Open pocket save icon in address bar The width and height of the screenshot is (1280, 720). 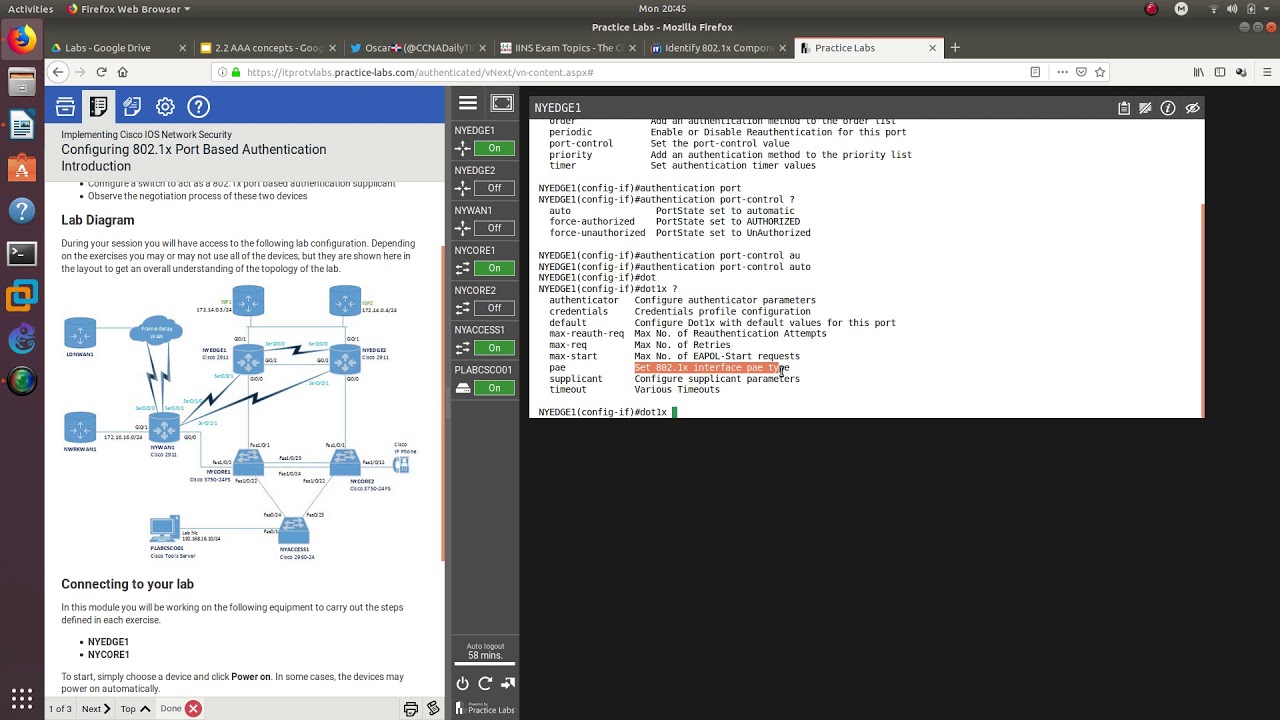[x=1081, y=72]
